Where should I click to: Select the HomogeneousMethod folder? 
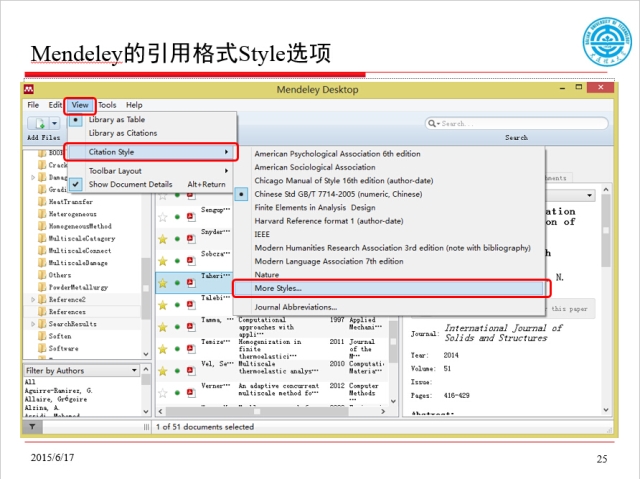80,226
